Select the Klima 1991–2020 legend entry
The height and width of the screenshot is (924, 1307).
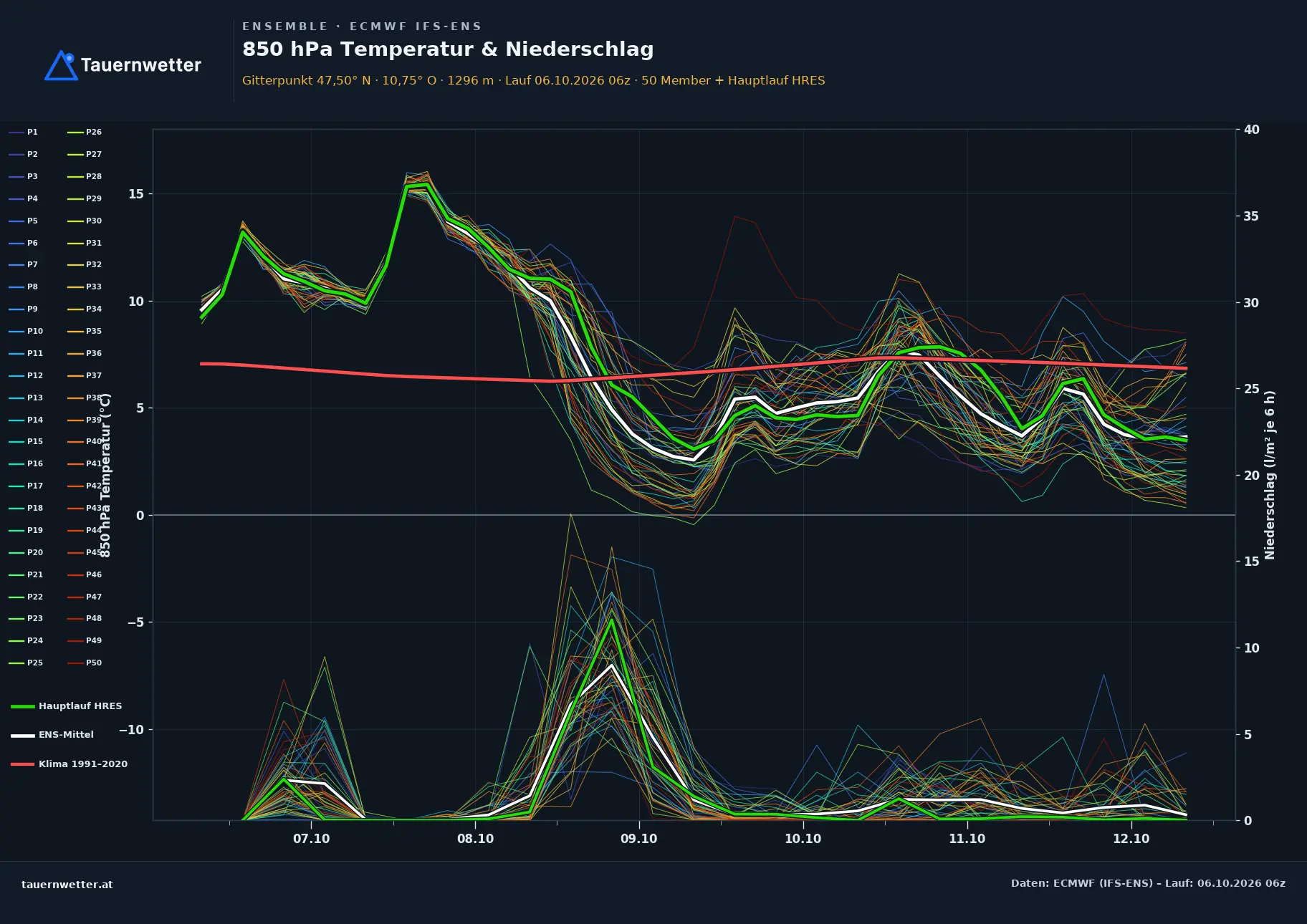click(70, 764)
